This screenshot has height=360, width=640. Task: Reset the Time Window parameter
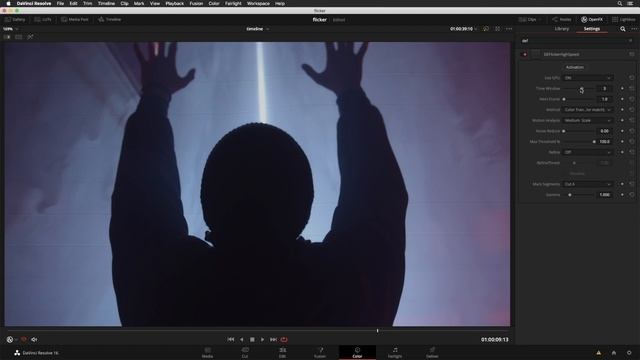(632, 88)
